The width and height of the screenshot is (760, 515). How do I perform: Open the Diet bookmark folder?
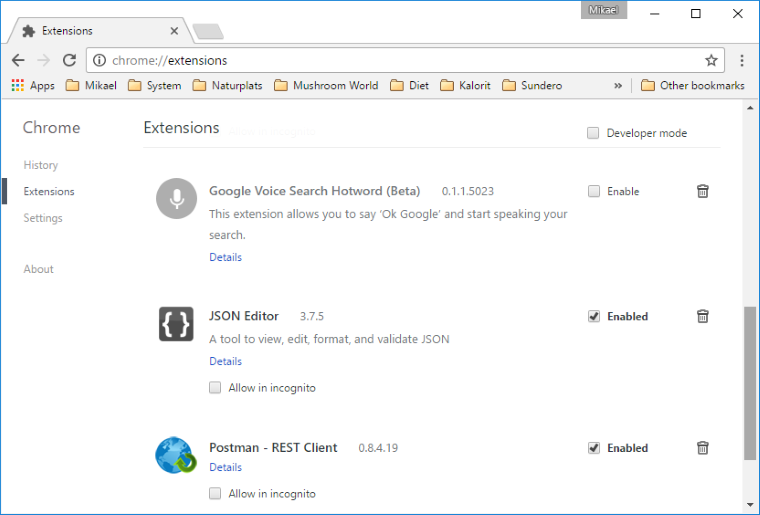coord(410,86)
